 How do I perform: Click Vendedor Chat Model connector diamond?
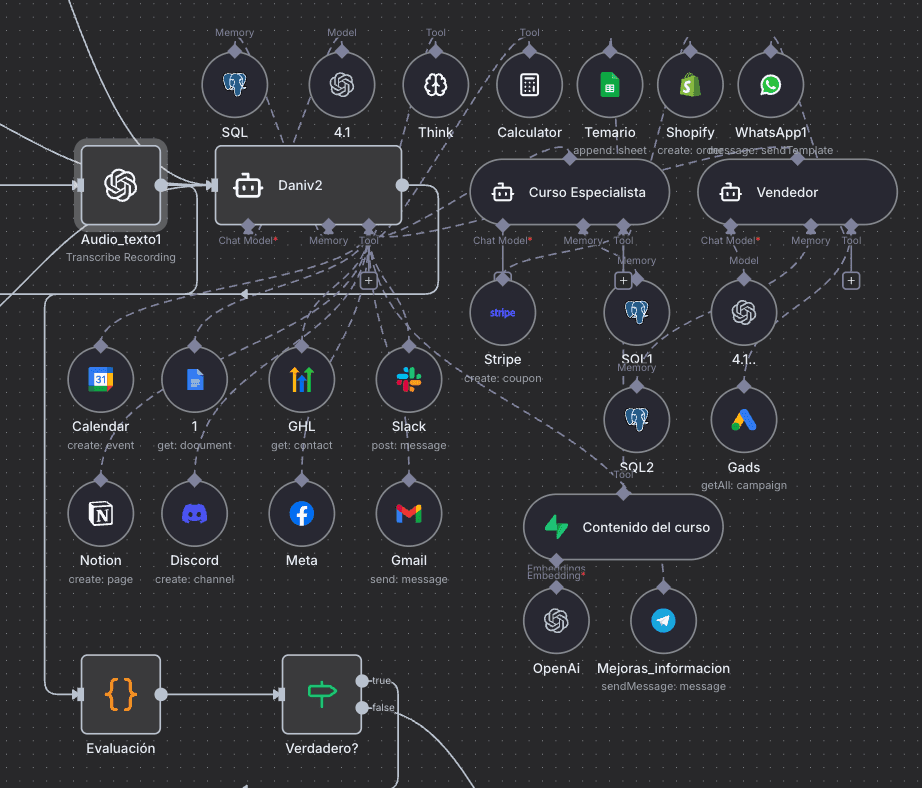(x=730, y=225)
